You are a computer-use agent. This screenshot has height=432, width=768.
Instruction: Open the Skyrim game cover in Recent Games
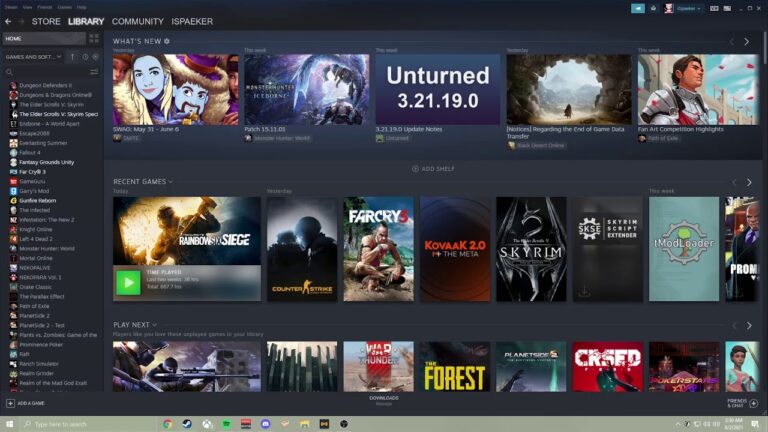(531, 249)
